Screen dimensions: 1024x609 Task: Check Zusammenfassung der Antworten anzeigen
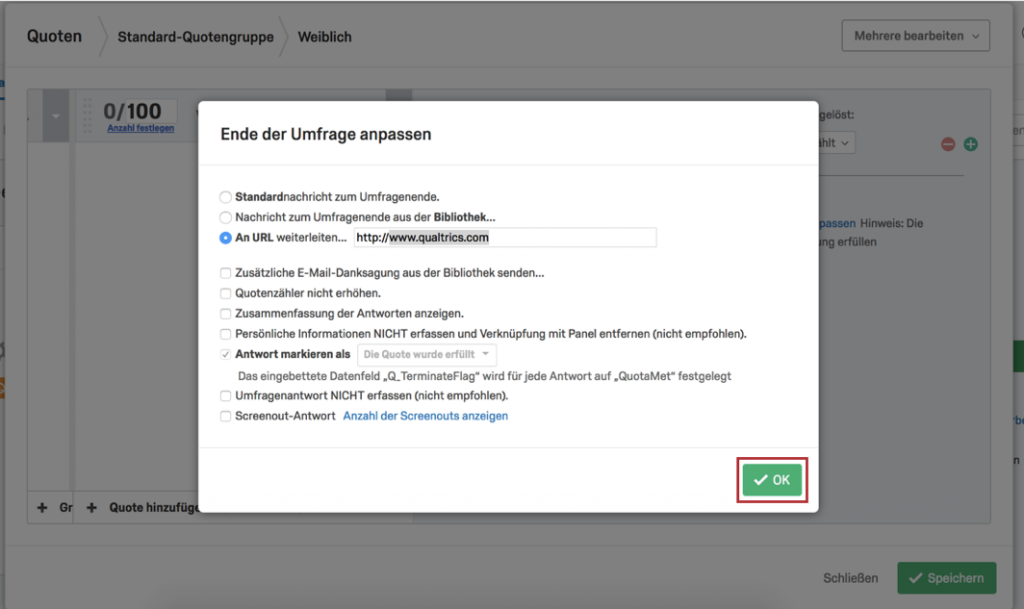click(225, 313)
